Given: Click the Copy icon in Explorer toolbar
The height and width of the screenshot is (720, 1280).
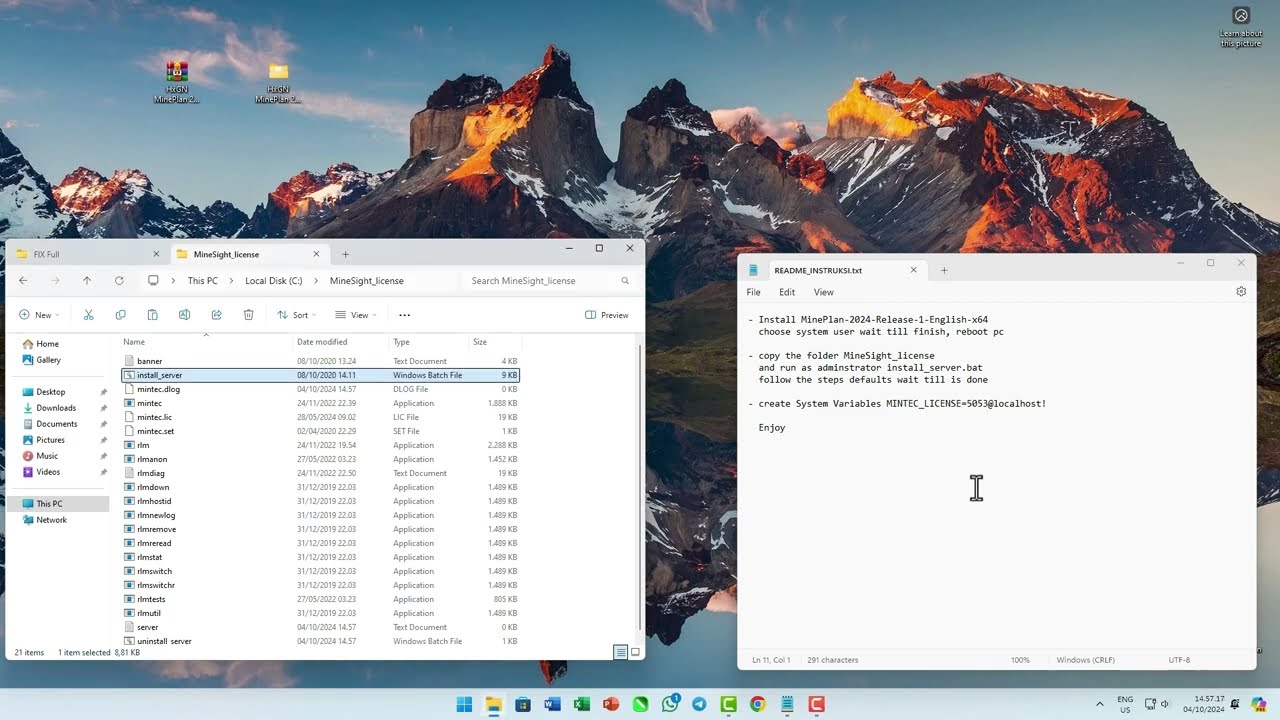Looking at the screenshot, I should (120, 315).
